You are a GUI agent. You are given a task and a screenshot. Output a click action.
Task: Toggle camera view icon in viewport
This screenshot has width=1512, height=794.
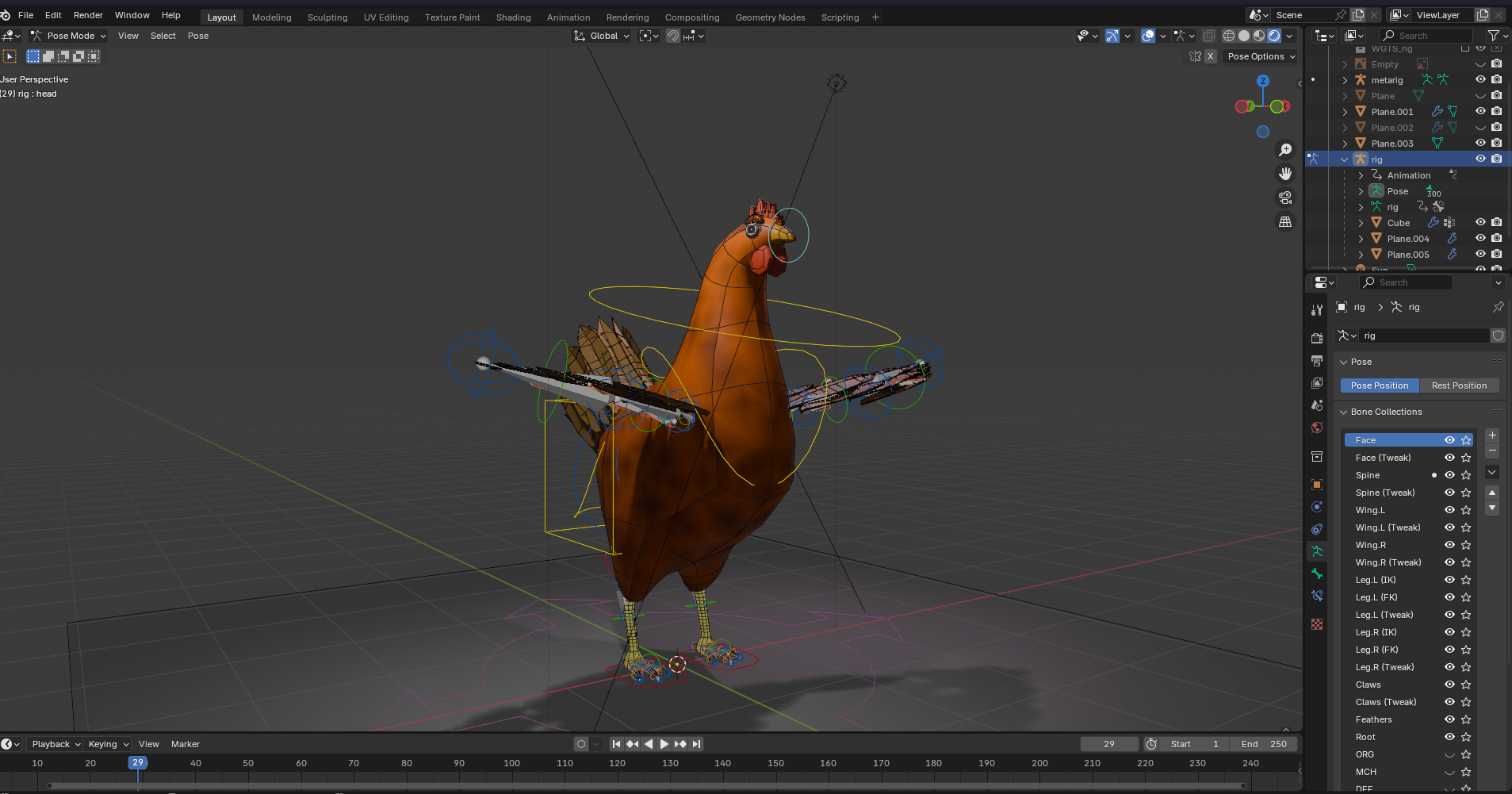click(1285, 198)
